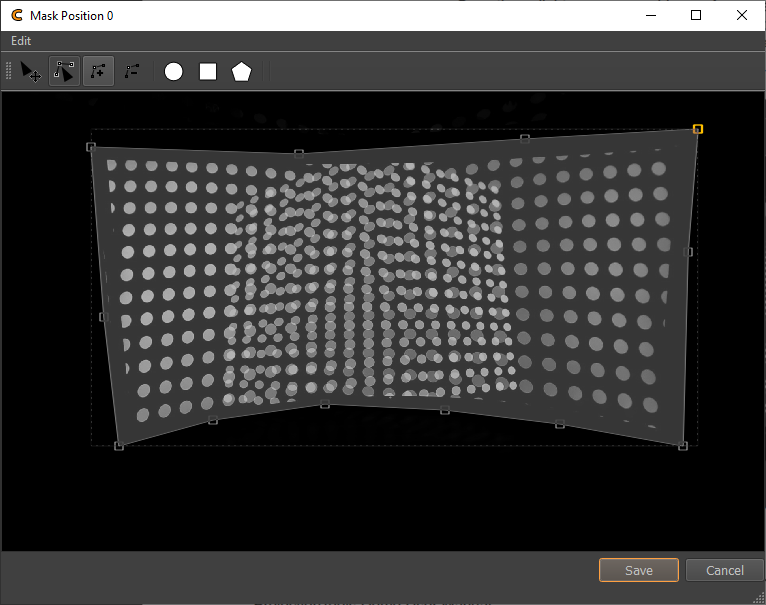Select the bottom-right corner mask point
Viewport: 766px width, 605px height.
(683, 446)
